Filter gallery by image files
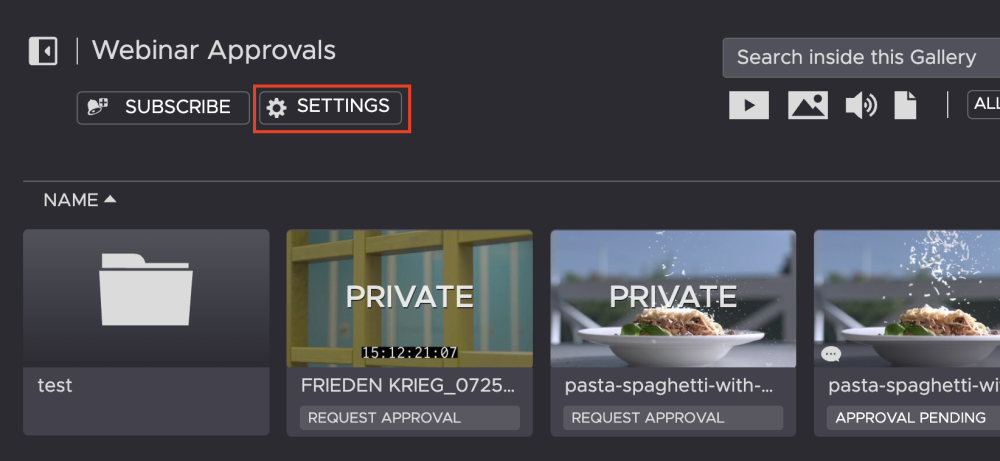The width and height of the screenshot is (1000, 461). click(807, 105)
